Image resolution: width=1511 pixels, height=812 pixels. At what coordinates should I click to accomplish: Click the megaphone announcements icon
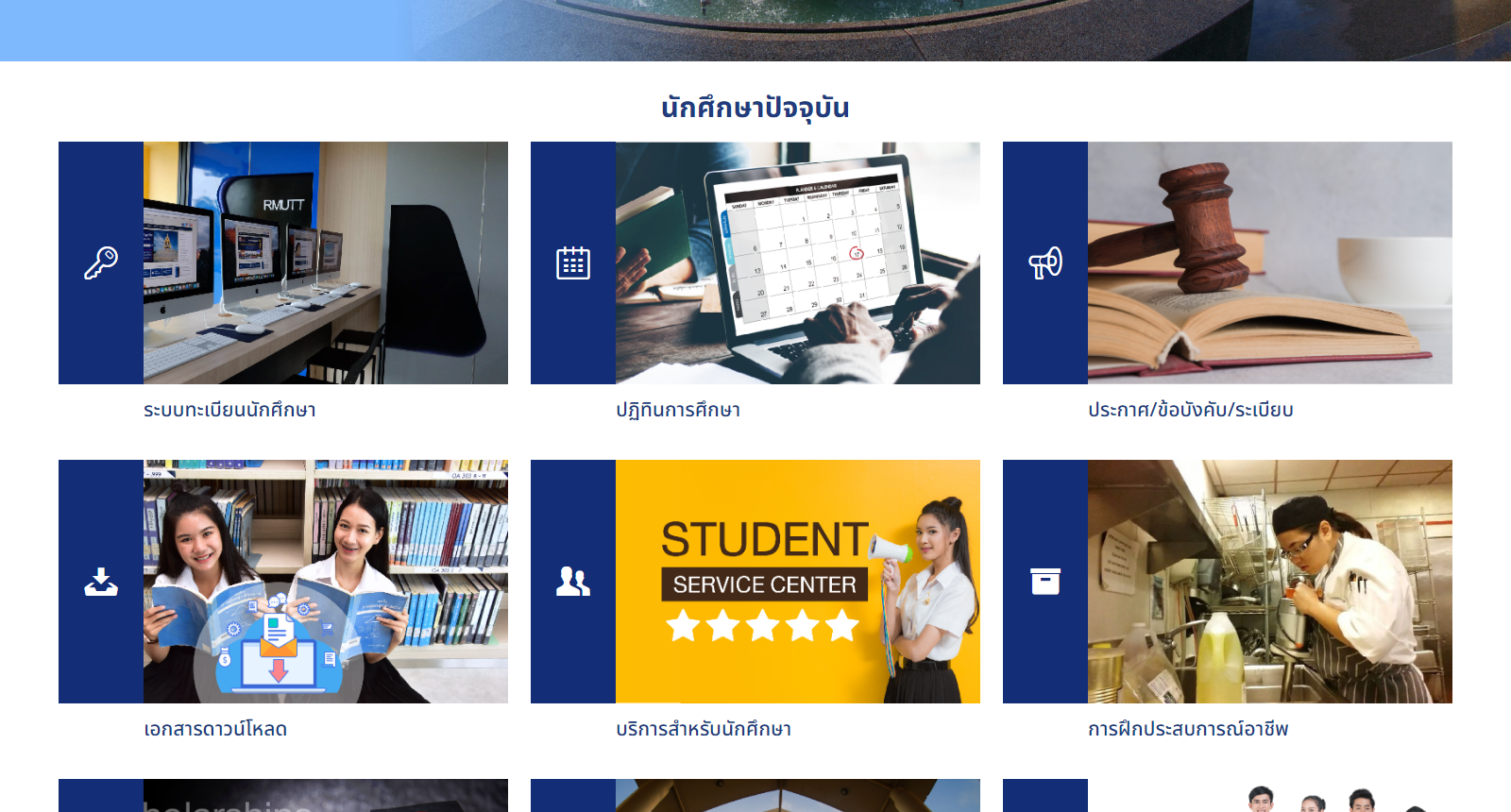tap(1045, 263)
